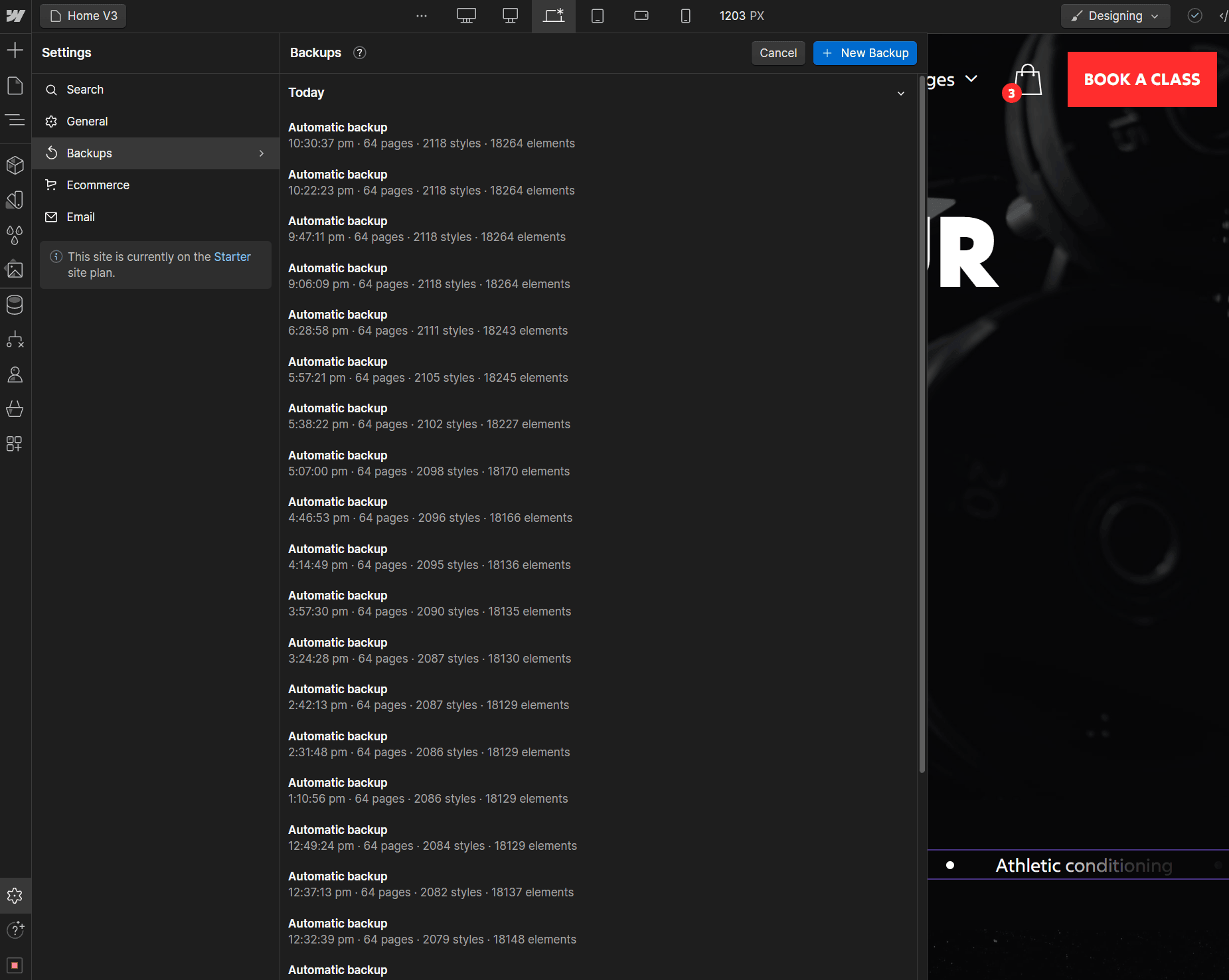Open the Ecommerce basket icon in sidebar
1229x980 pixels.
[15, 409]
